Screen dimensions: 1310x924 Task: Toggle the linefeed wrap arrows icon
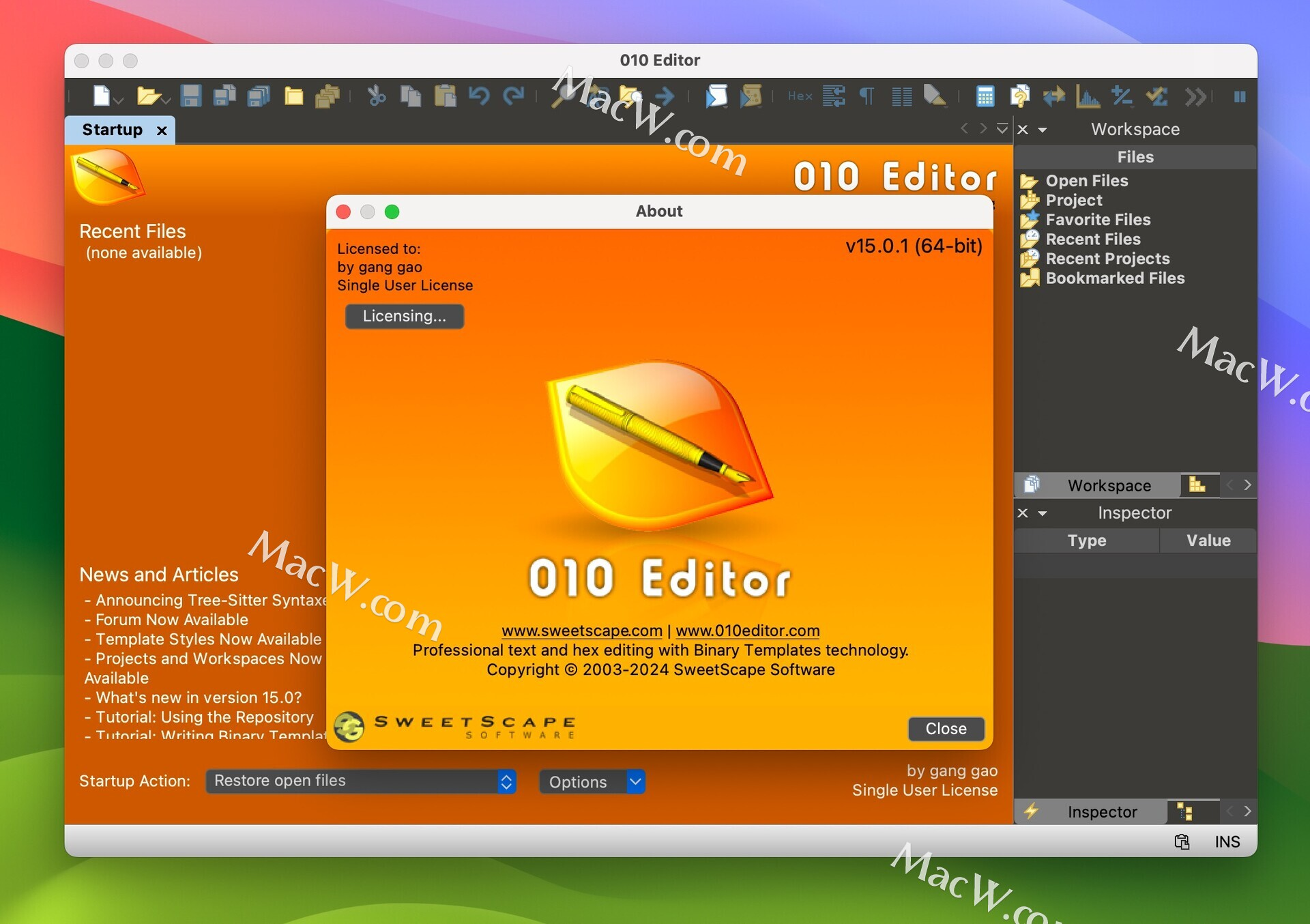(834, 96)
